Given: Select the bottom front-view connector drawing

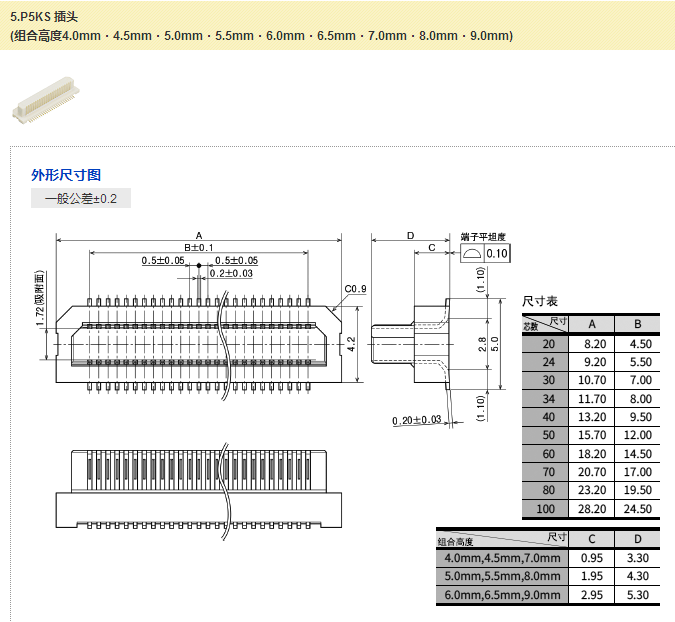Looking at the screenshot, I should (x=200, y=490).
